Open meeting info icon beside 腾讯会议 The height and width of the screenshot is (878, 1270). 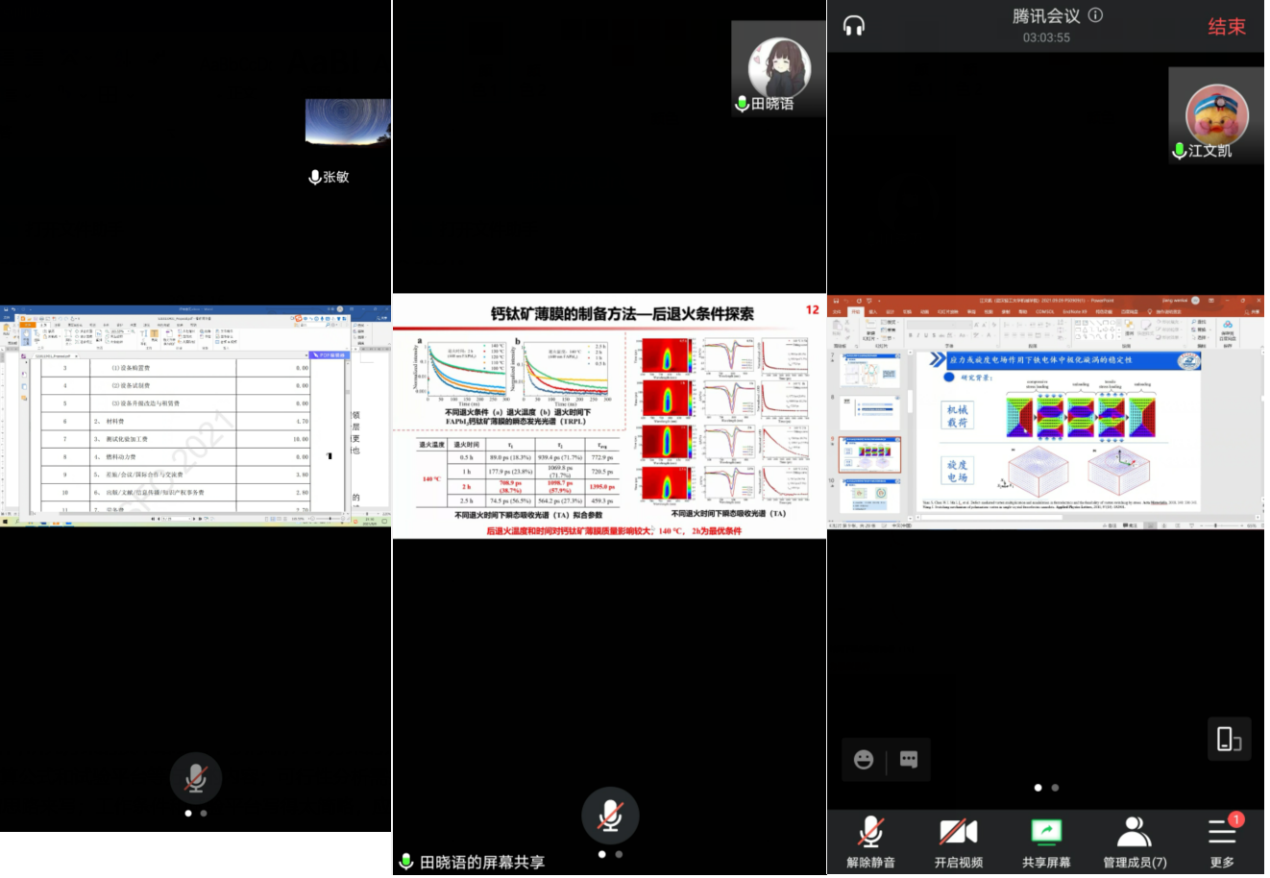(x=1095, y=15)
